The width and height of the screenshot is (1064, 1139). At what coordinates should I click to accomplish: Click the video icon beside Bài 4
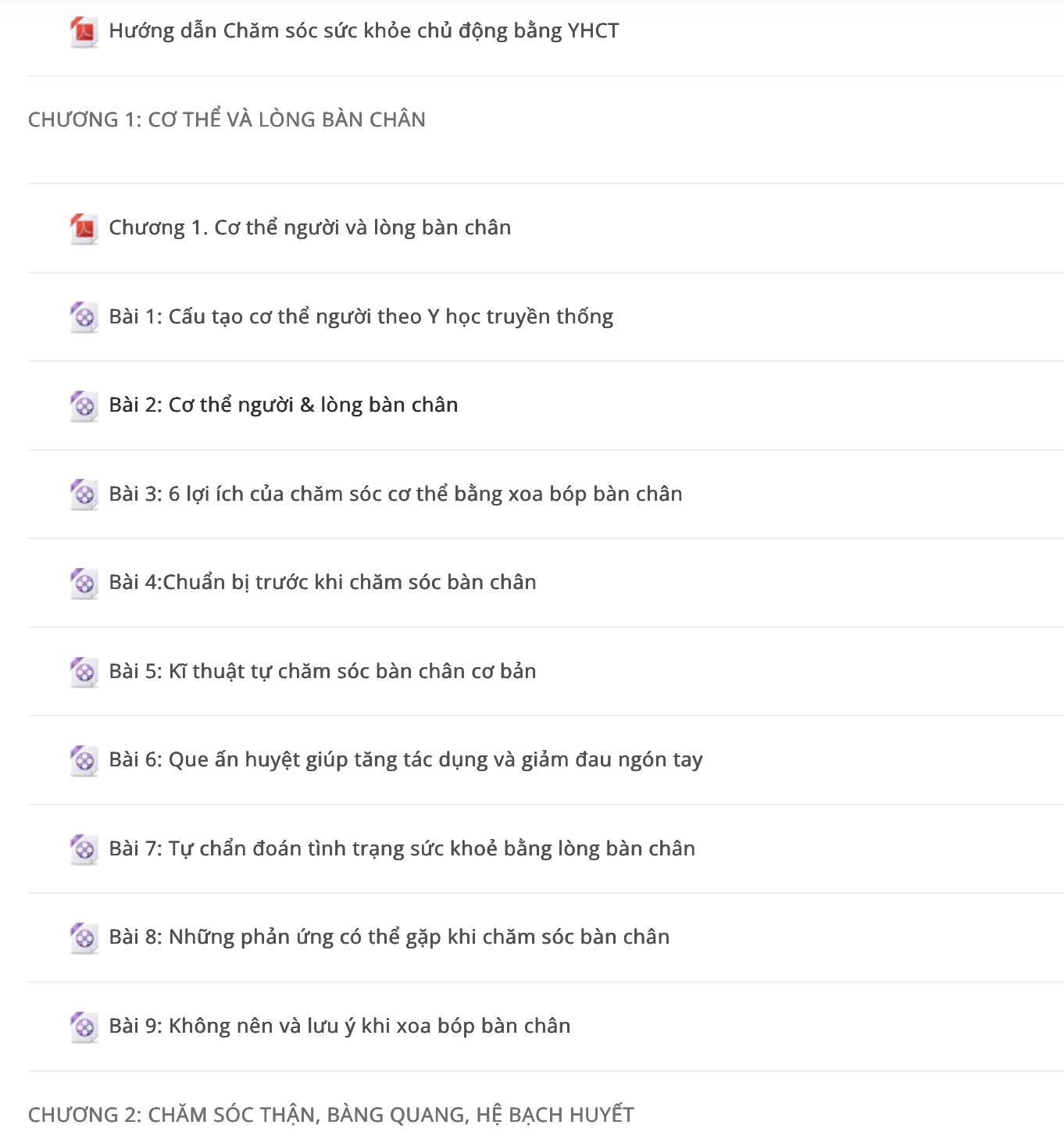point(84,584)
